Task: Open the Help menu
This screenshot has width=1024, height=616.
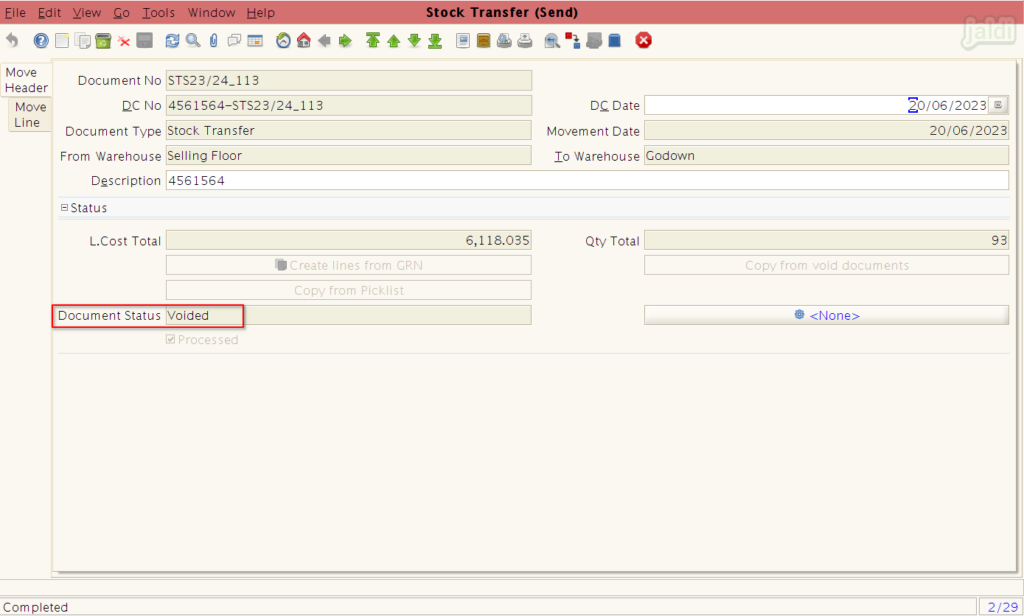Action: (261, 12)
